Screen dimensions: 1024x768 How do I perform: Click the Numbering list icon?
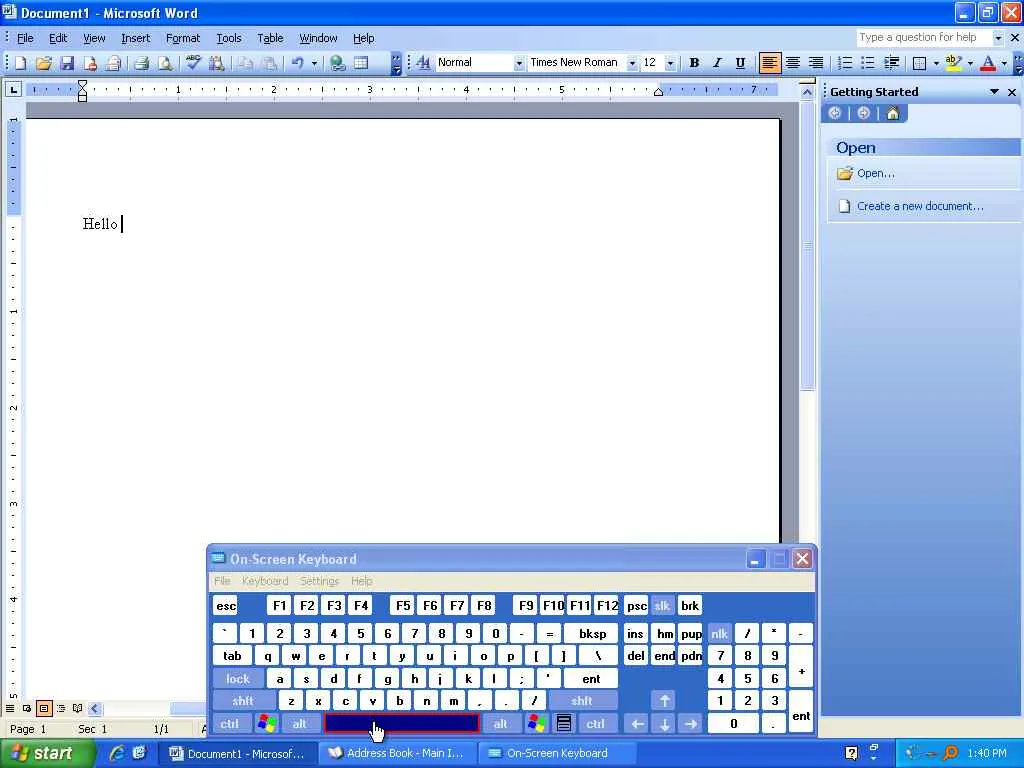[x=844, y=63]
